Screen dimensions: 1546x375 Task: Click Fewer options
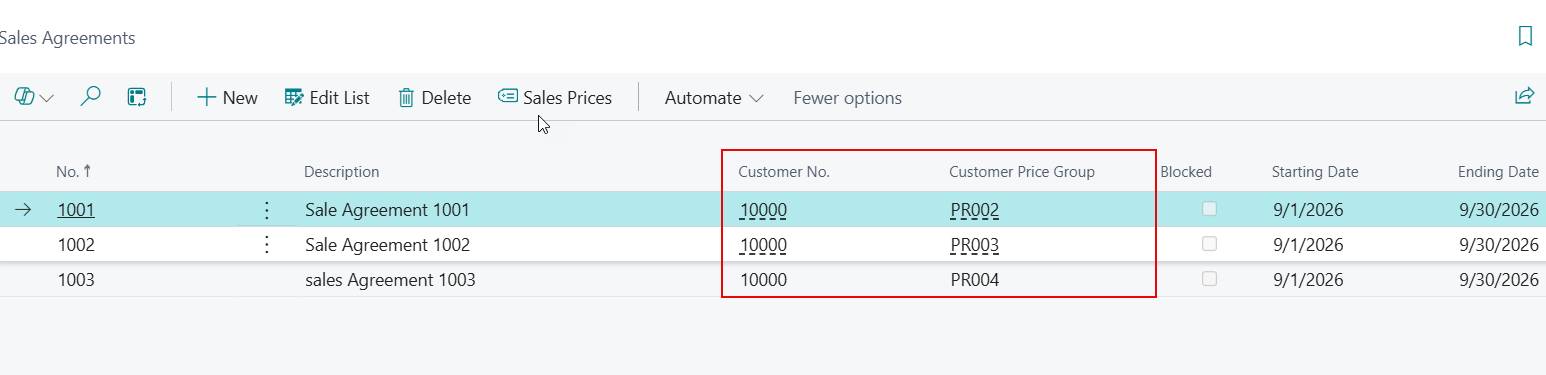coord(847,97)
